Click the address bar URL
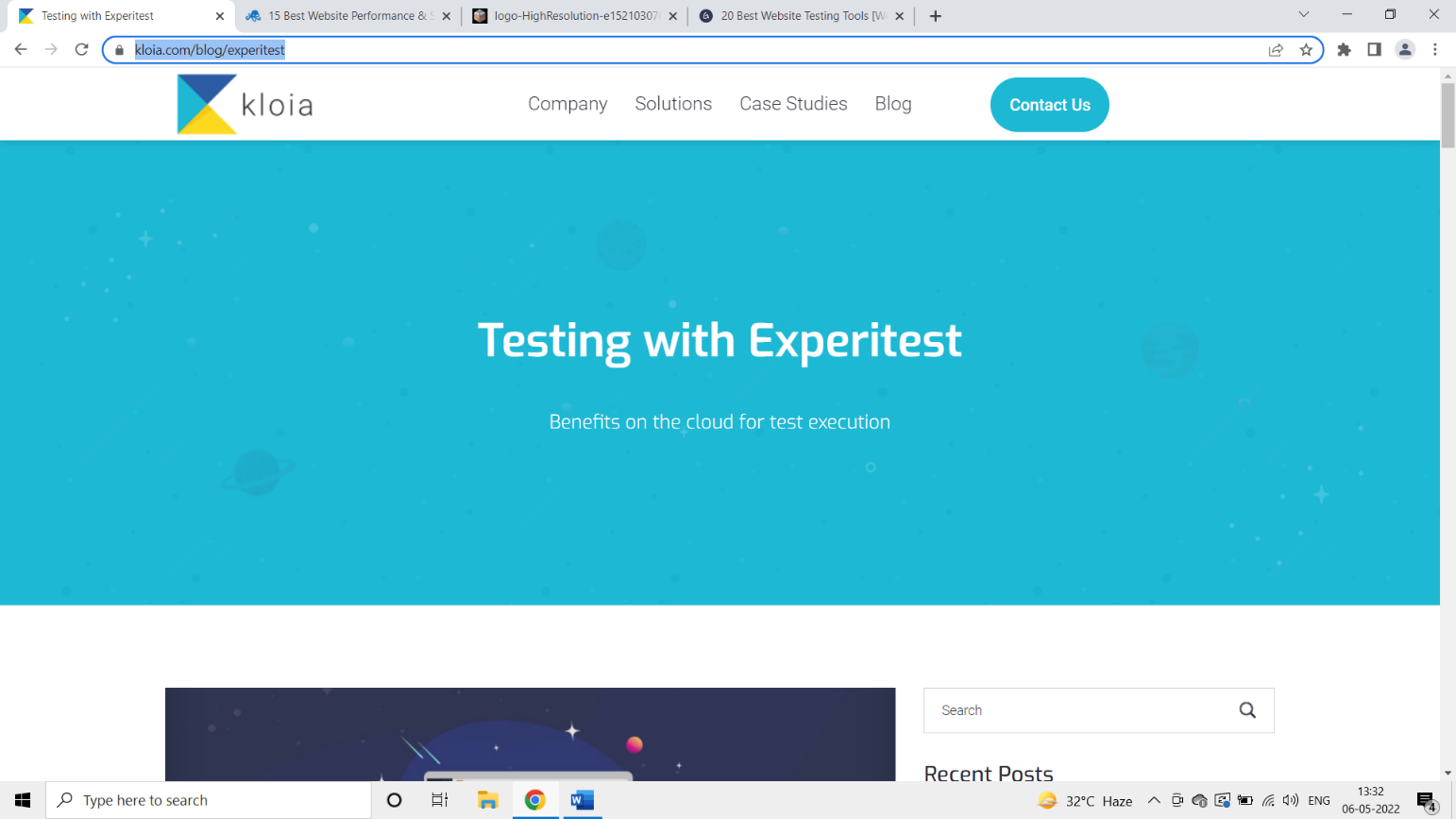The image size is (1456, 819). pos(210,50)
